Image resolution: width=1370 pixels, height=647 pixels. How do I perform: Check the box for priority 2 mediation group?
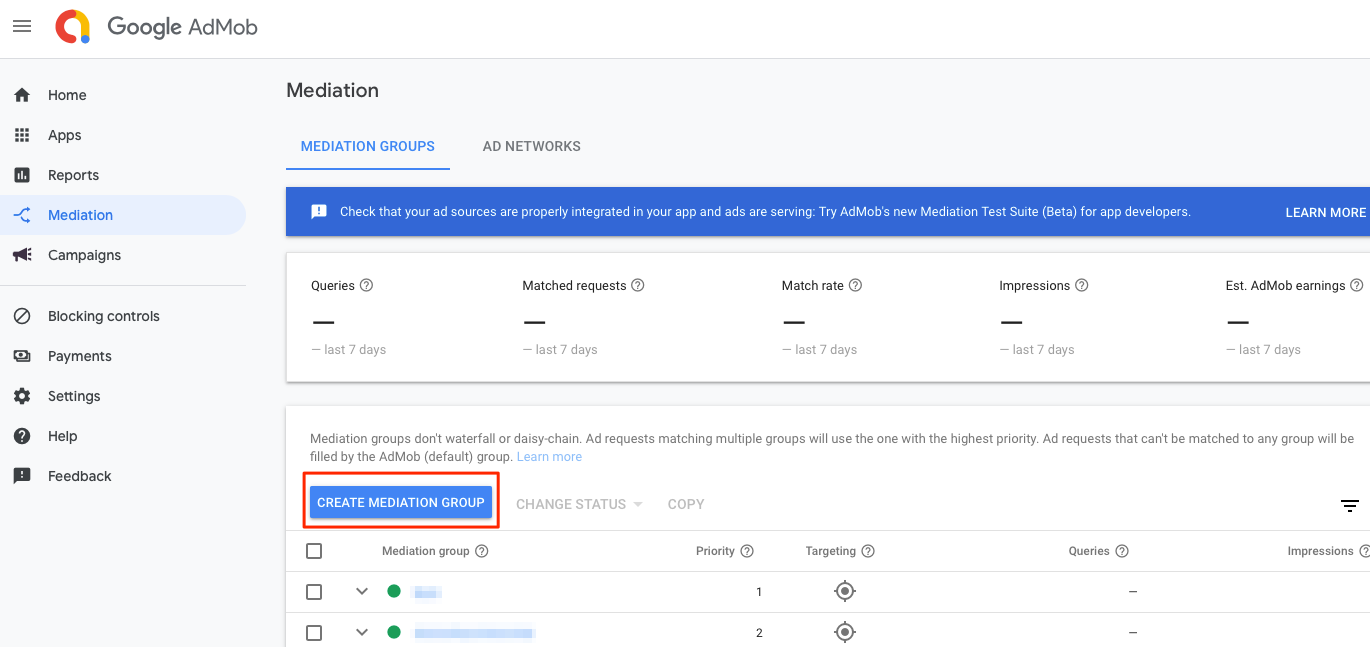click(314, 632)
